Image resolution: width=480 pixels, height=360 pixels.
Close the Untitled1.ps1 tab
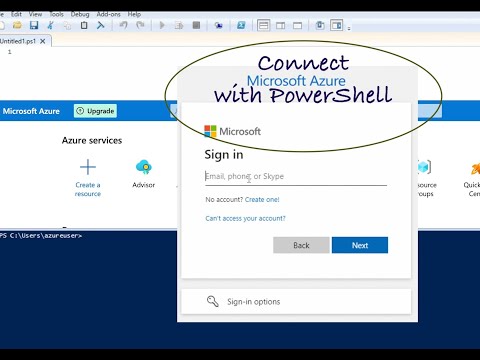coord(43,41)
